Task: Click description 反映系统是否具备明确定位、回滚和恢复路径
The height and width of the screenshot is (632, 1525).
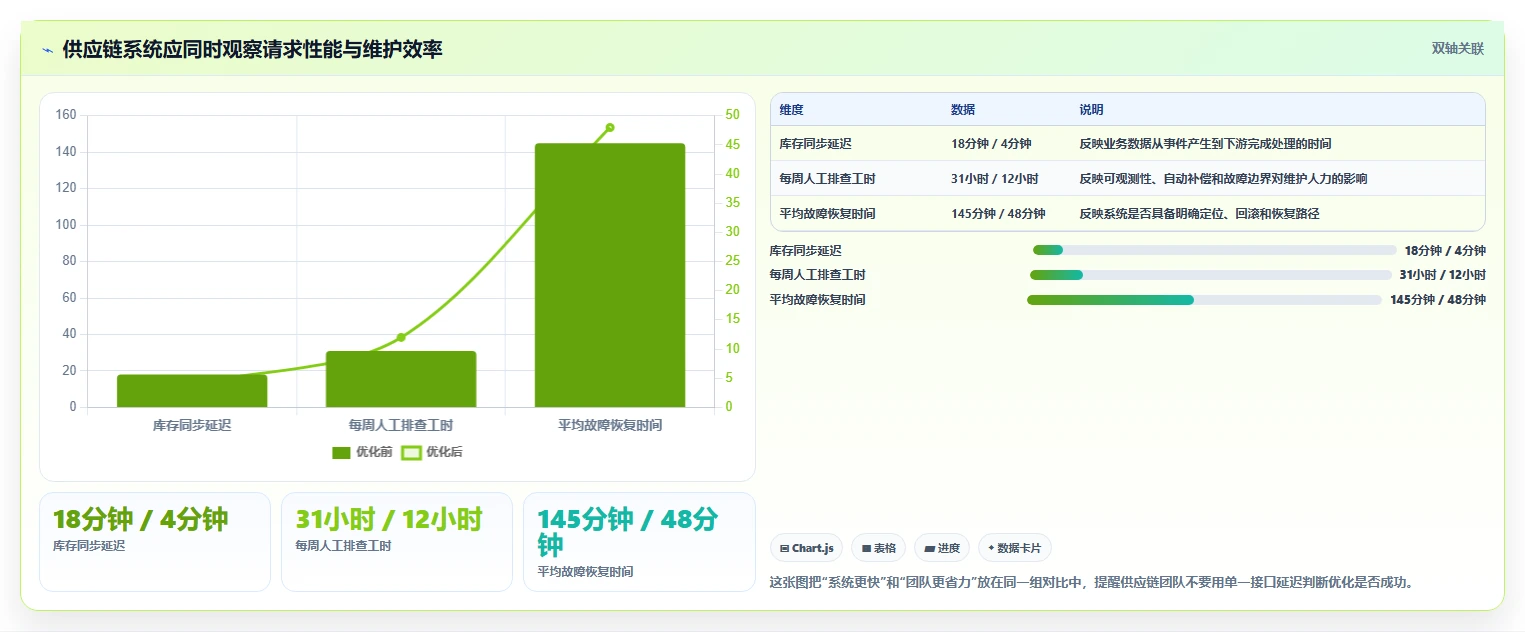Action: 1199,214
